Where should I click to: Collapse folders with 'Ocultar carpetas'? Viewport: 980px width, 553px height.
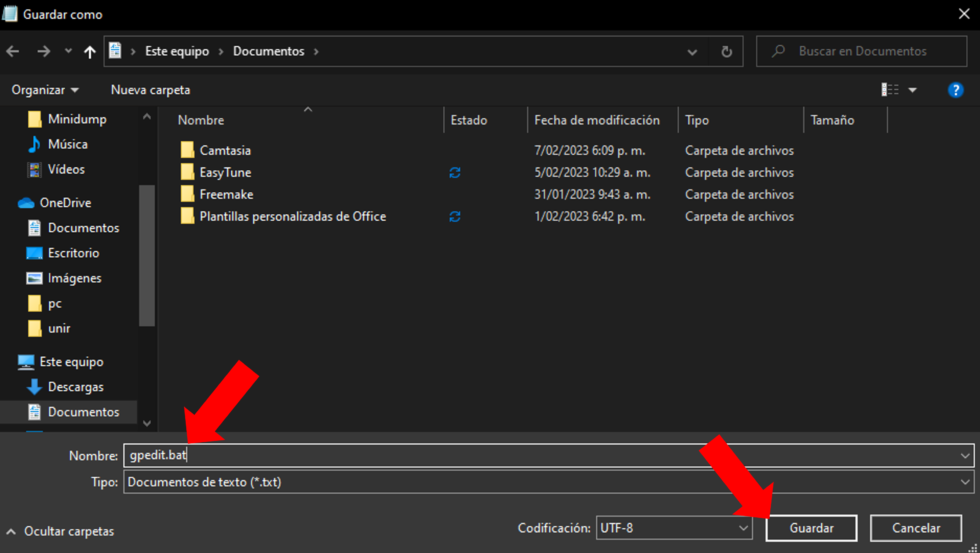point(60,531)
